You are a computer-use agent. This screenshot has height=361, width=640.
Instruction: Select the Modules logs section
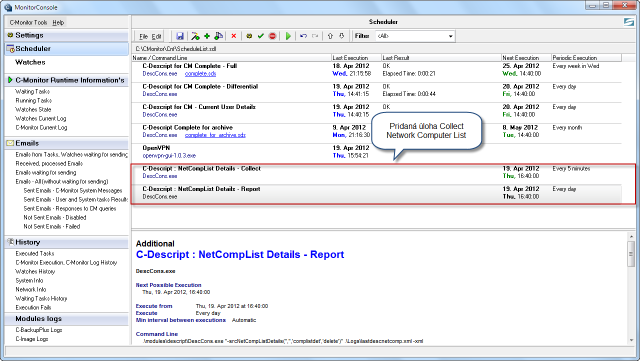(38, 319)
